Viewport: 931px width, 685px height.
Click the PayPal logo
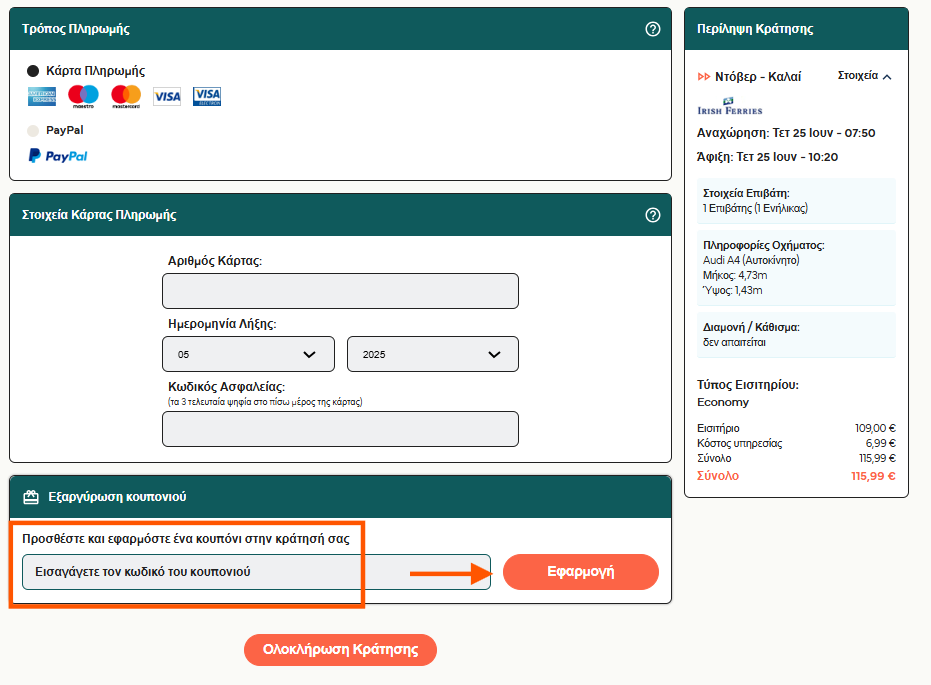click(58, 156)
